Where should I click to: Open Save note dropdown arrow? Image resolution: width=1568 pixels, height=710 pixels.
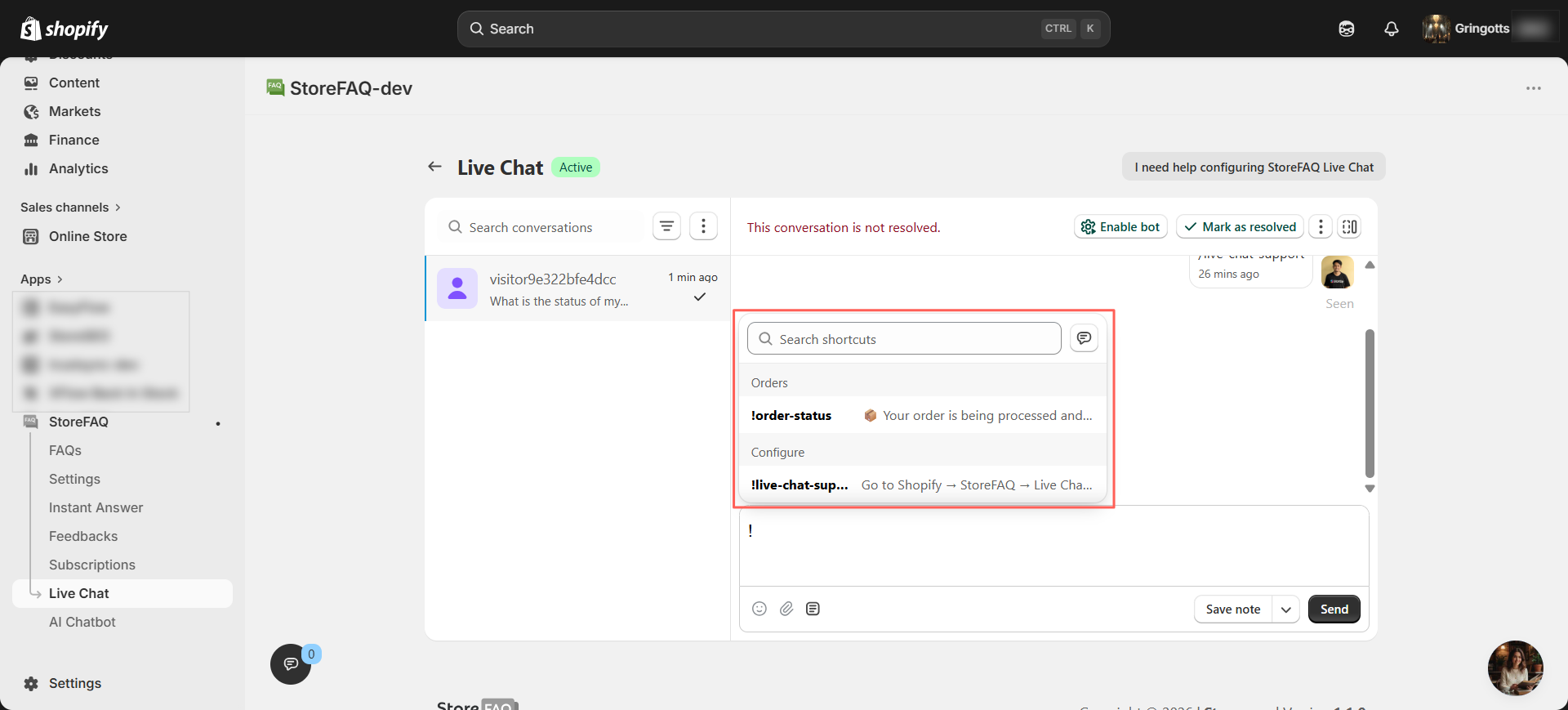1286,610
